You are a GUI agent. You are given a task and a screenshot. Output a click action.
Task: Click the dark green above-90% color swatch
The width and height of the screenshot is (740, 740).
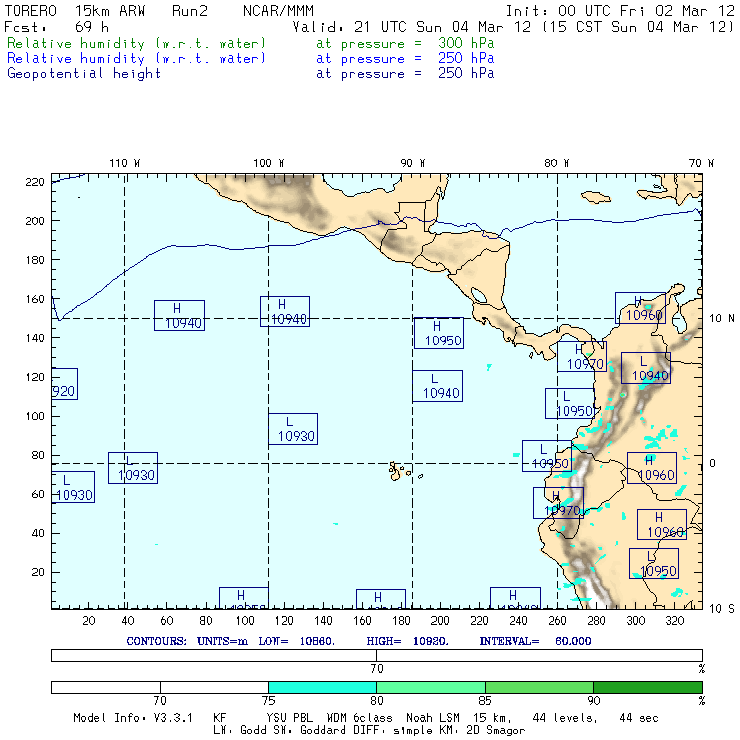[648, 687]
